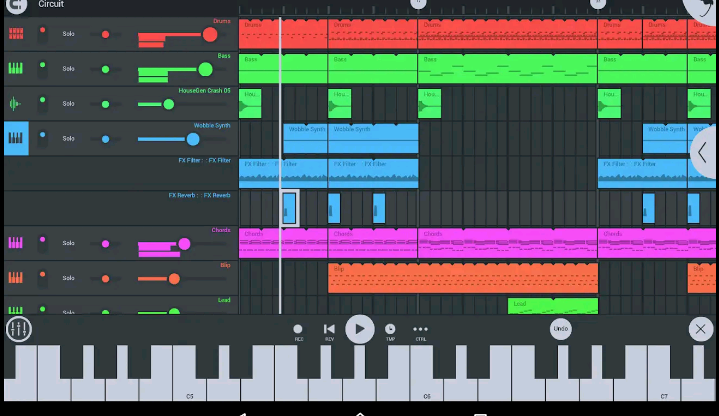Select the long Blip clip

point(463,278)
